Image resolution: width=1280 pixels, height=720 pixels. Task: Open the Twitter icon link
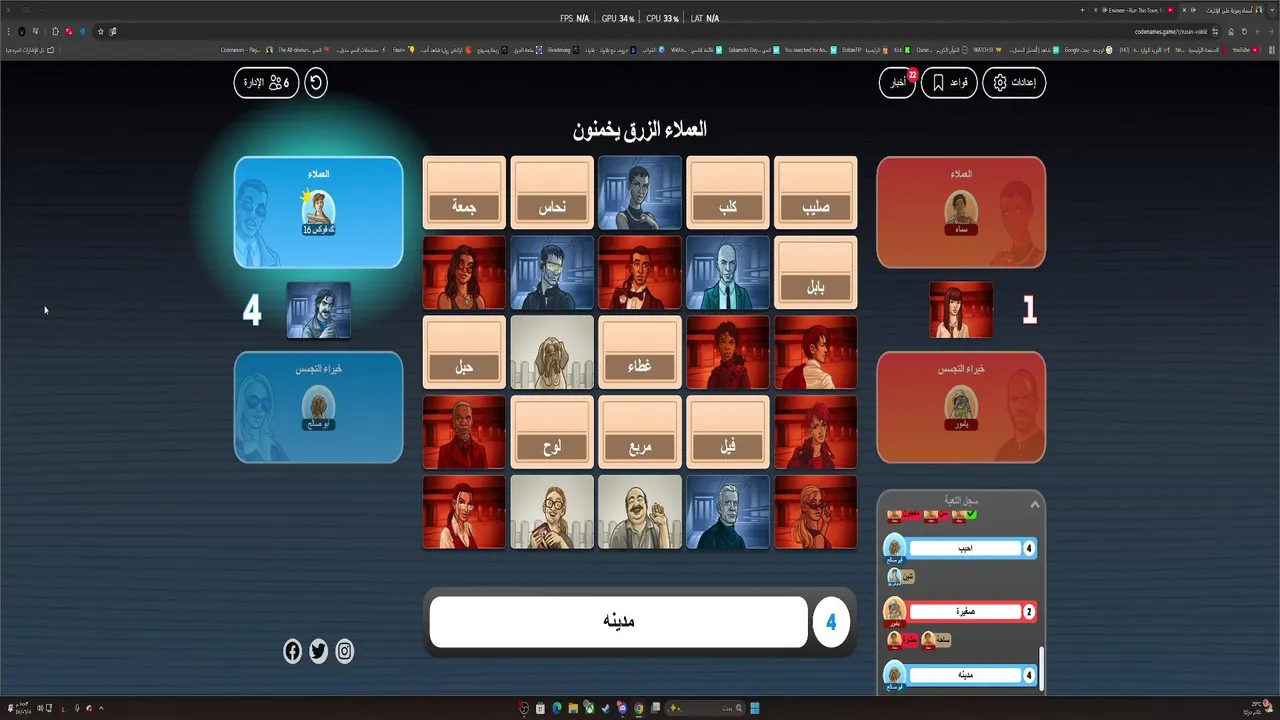[x=318, y=652]
